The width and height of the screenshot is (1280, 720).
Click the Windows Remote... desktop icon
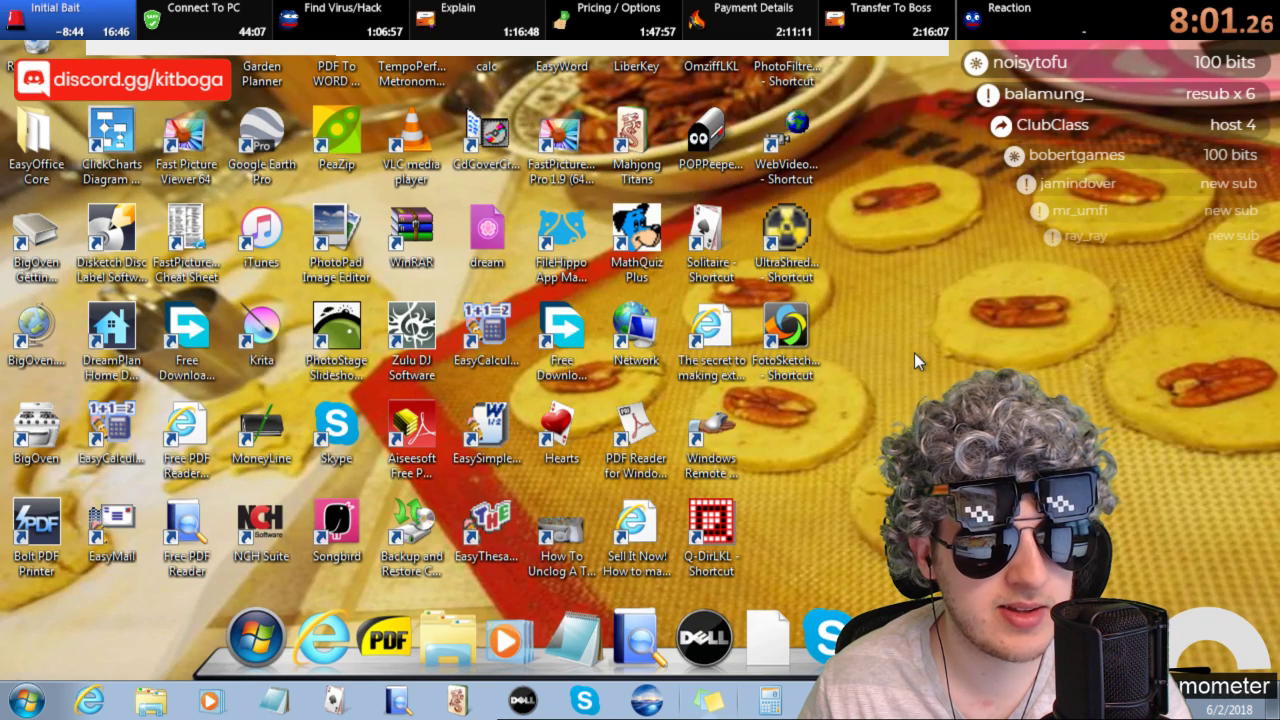pyautogui.click(x=711, y=425)
